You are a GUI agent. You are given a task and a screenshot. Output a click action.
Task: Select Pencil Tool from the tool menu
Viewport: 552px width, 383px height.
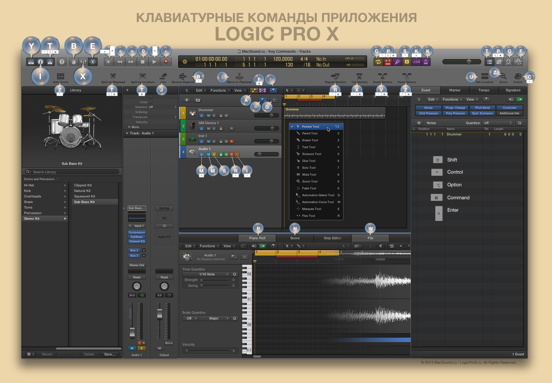[x=316, y=133]
